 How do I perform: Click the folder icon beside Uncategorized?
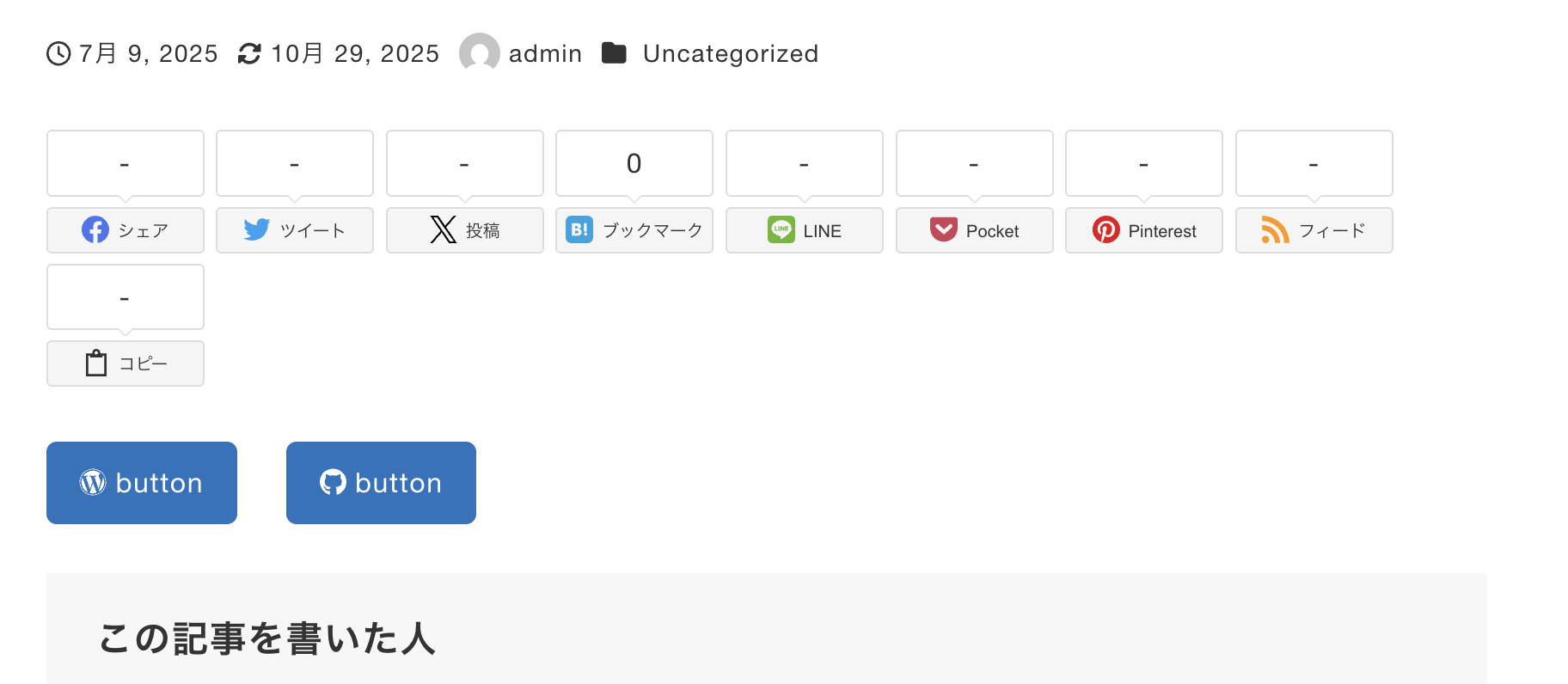[614, 53]
